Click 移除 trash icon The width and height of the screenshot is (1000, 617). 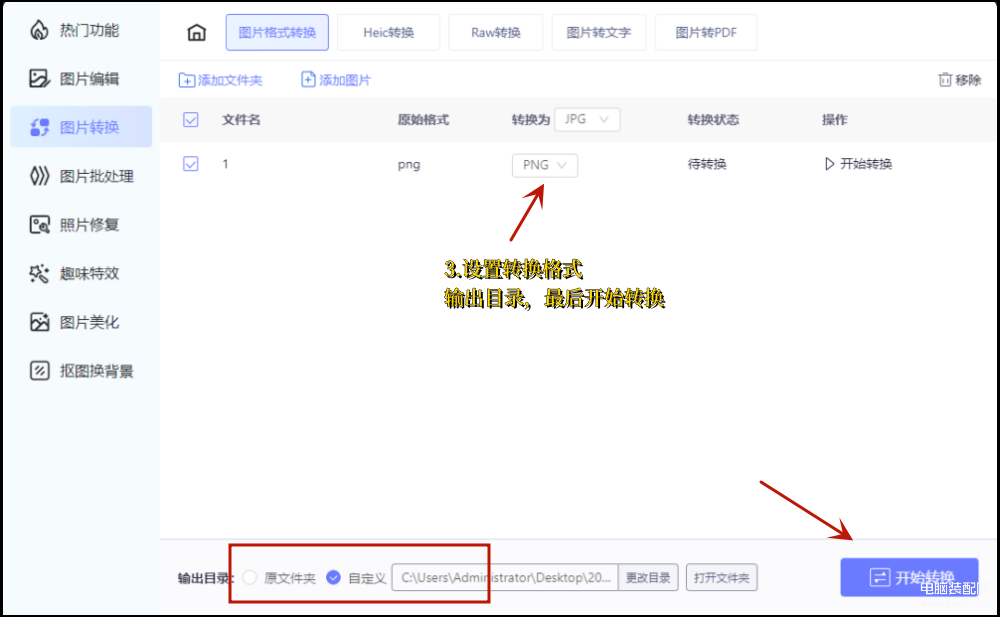pos(945,80)
